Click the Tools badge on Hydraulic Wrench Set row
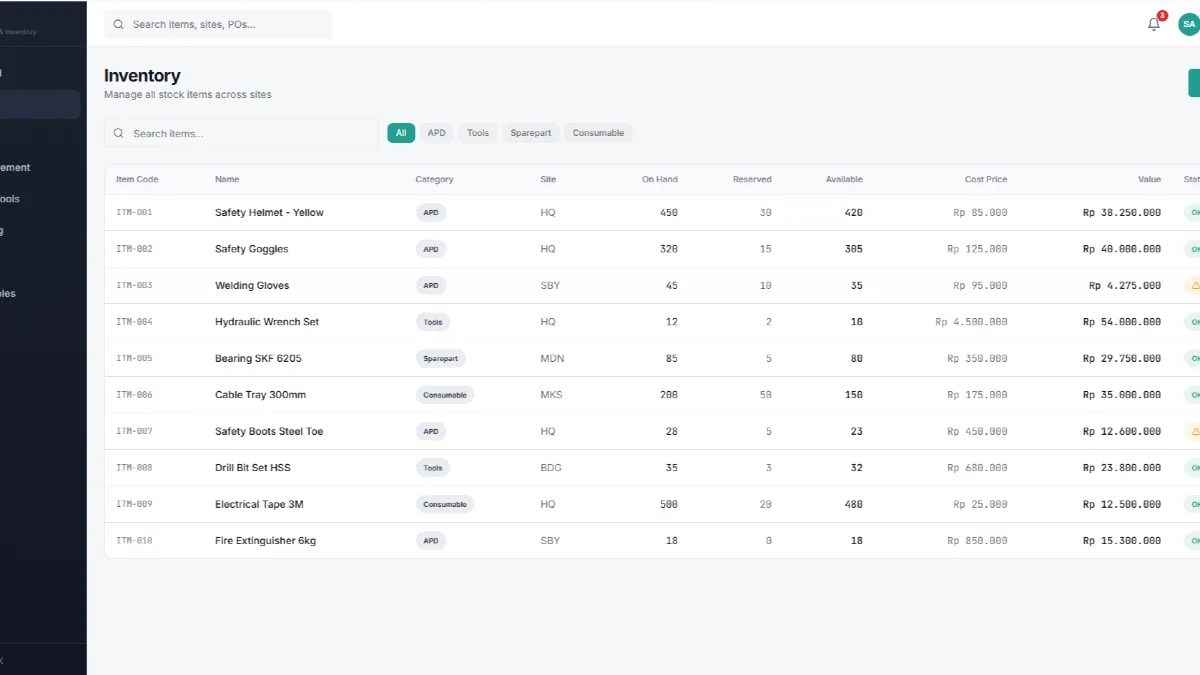 (433, 322)
